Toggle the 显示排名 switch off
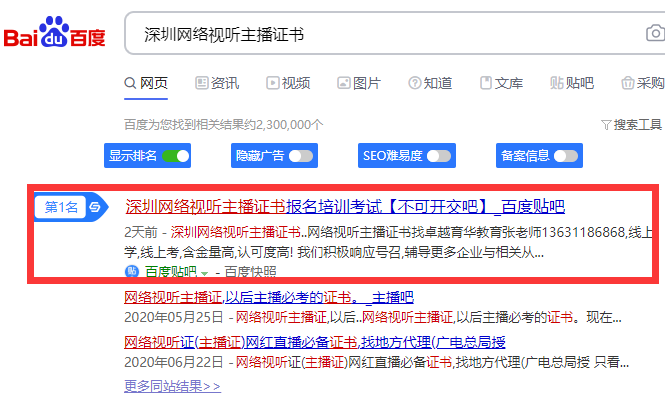 click(176, 156)
